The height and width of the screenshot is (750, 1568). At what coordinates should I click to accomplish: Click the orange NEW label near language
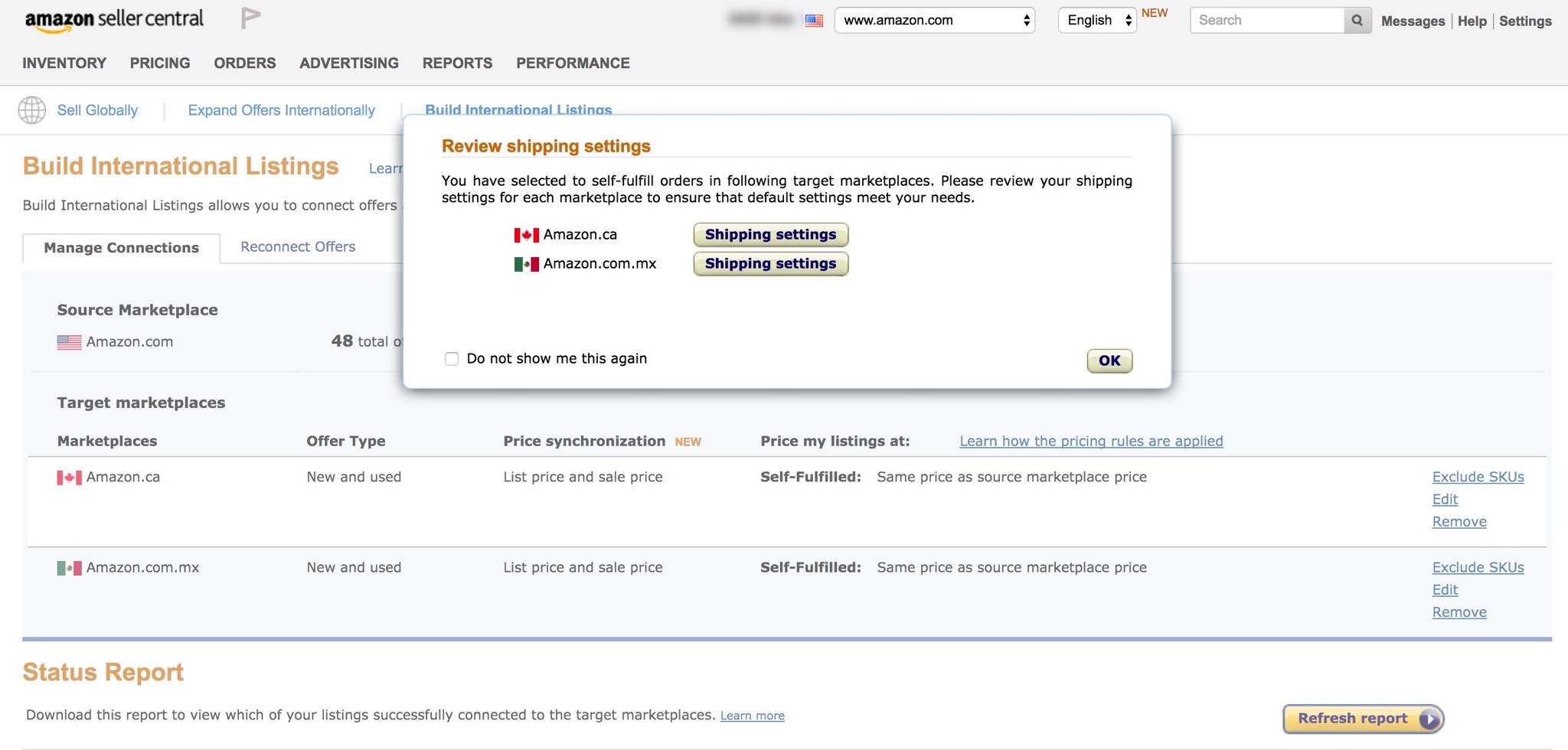click(x=1155, y=13)
